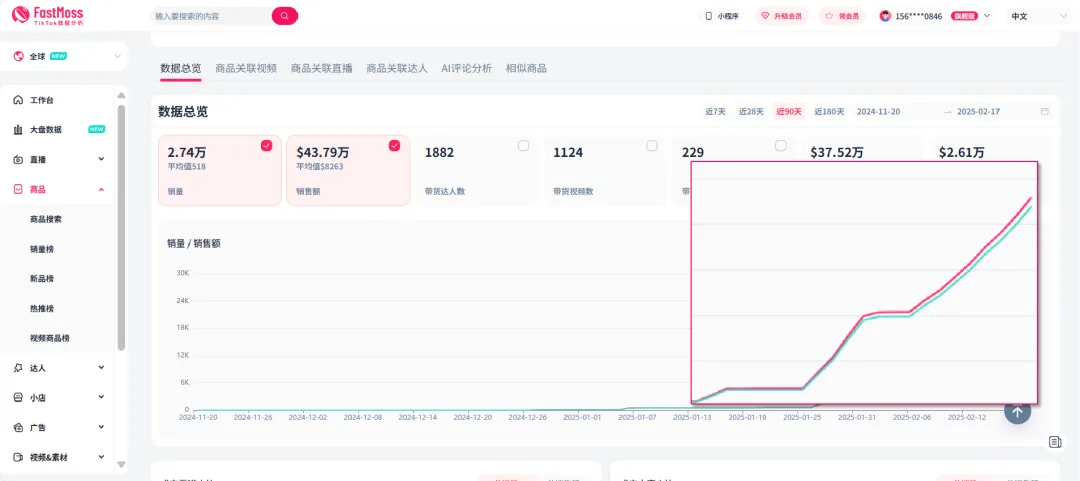The image size is (1080, 481).
Task: Click the $37.52万 metric card
Action: [858, 153]
